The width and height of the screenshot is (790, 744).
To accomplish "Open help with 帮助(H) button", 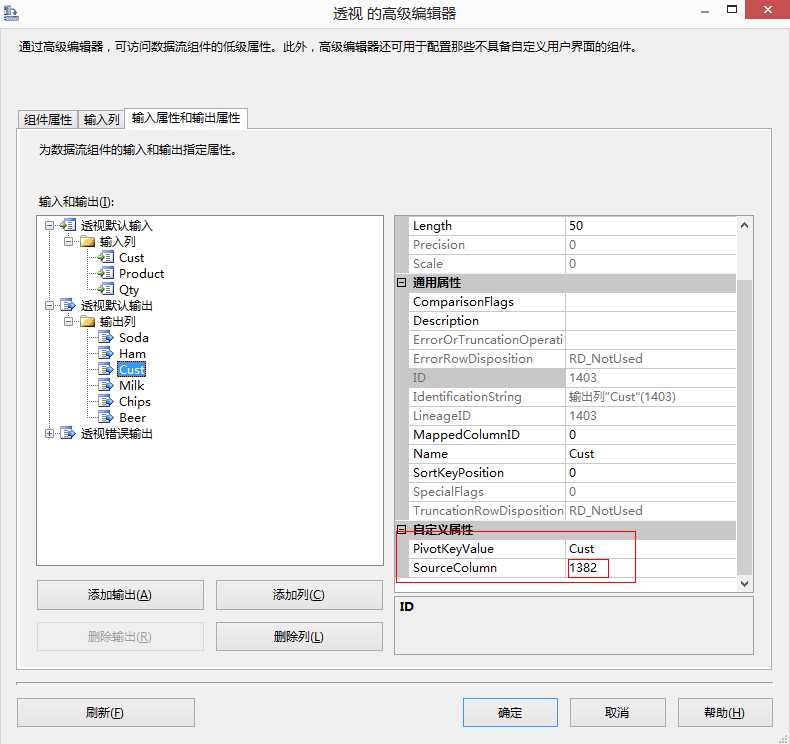I will tap(725, 713).
